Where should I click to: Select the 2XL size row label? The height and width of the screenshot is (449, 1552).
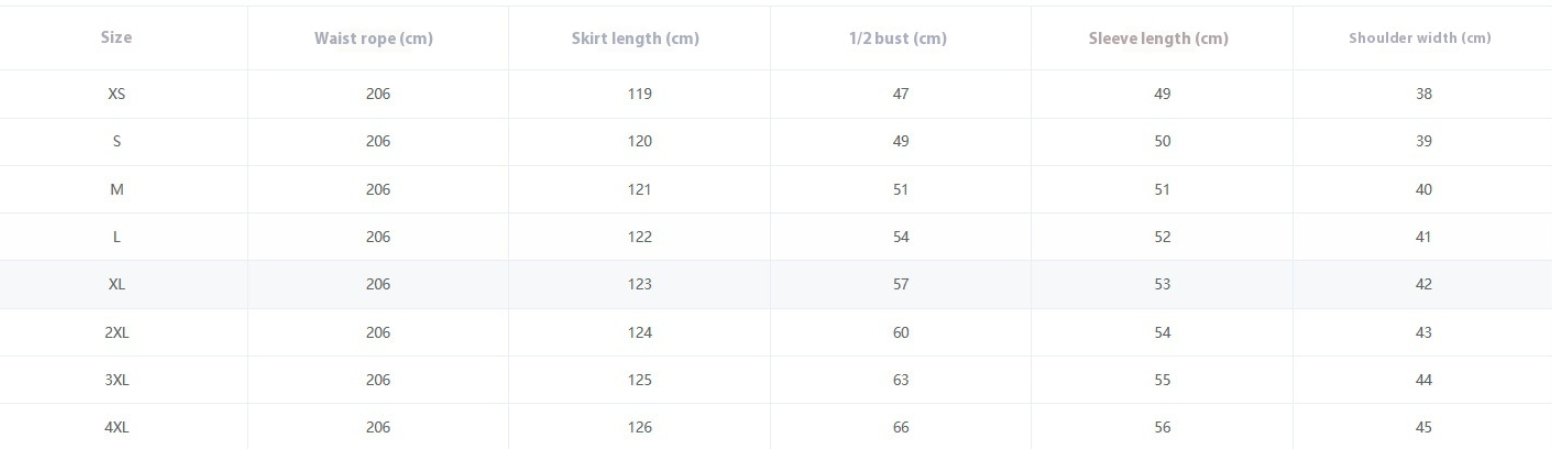117,333
